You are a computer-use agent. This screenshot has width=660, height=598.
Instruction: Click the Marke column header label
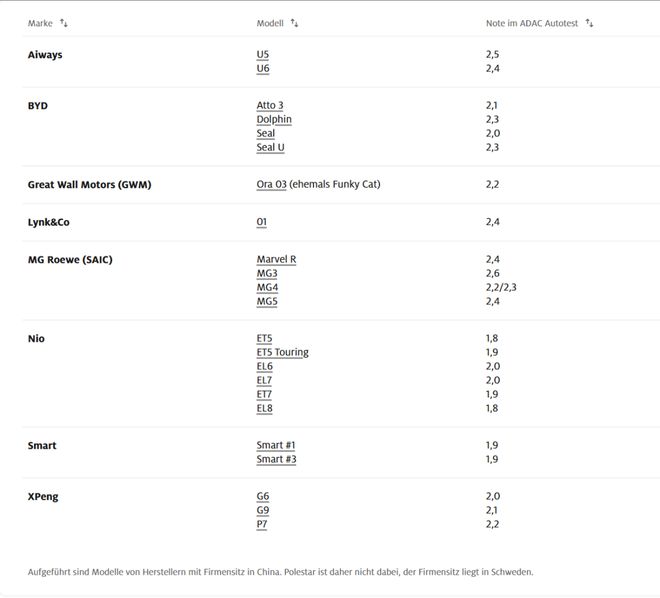40,23
